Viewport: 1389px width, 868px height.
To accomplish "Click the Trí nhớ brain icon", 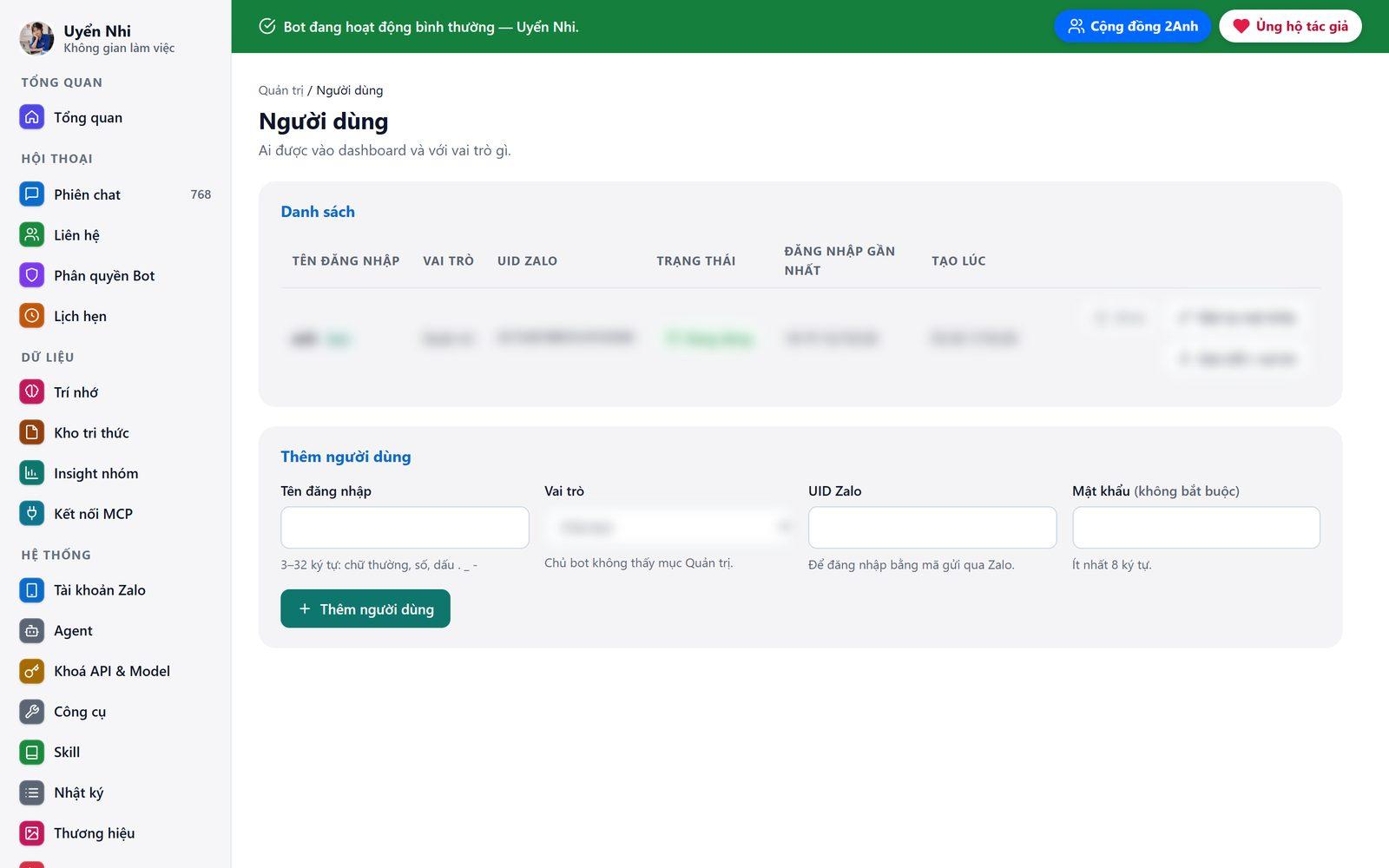I will pyautogui.click(x=32, y=392).
